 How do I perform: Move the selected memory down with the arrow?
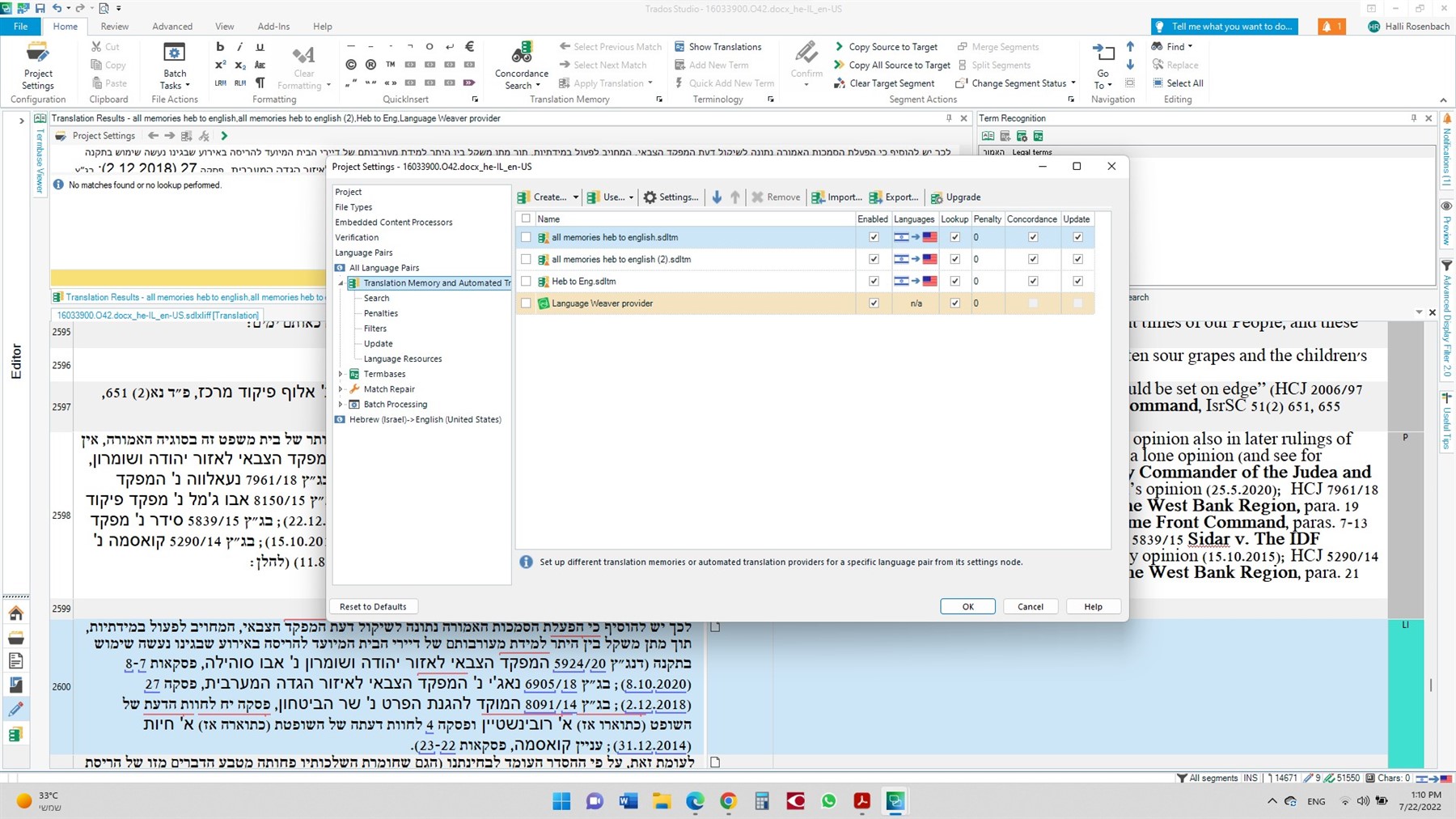pos(717,197)
